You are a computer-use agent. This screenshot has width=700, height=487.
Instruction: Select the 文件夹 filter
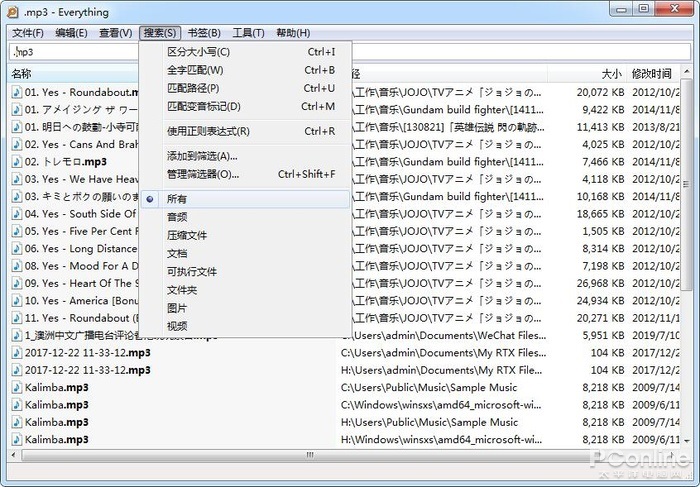coord(246,290)
